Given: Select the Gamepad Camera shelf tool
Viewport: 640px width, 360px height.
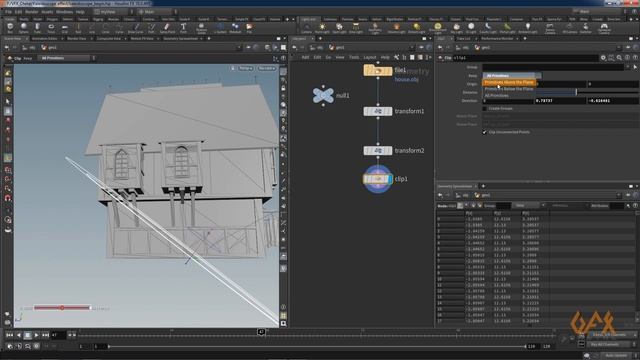Looking at the screenshot, I should point(604,28).
